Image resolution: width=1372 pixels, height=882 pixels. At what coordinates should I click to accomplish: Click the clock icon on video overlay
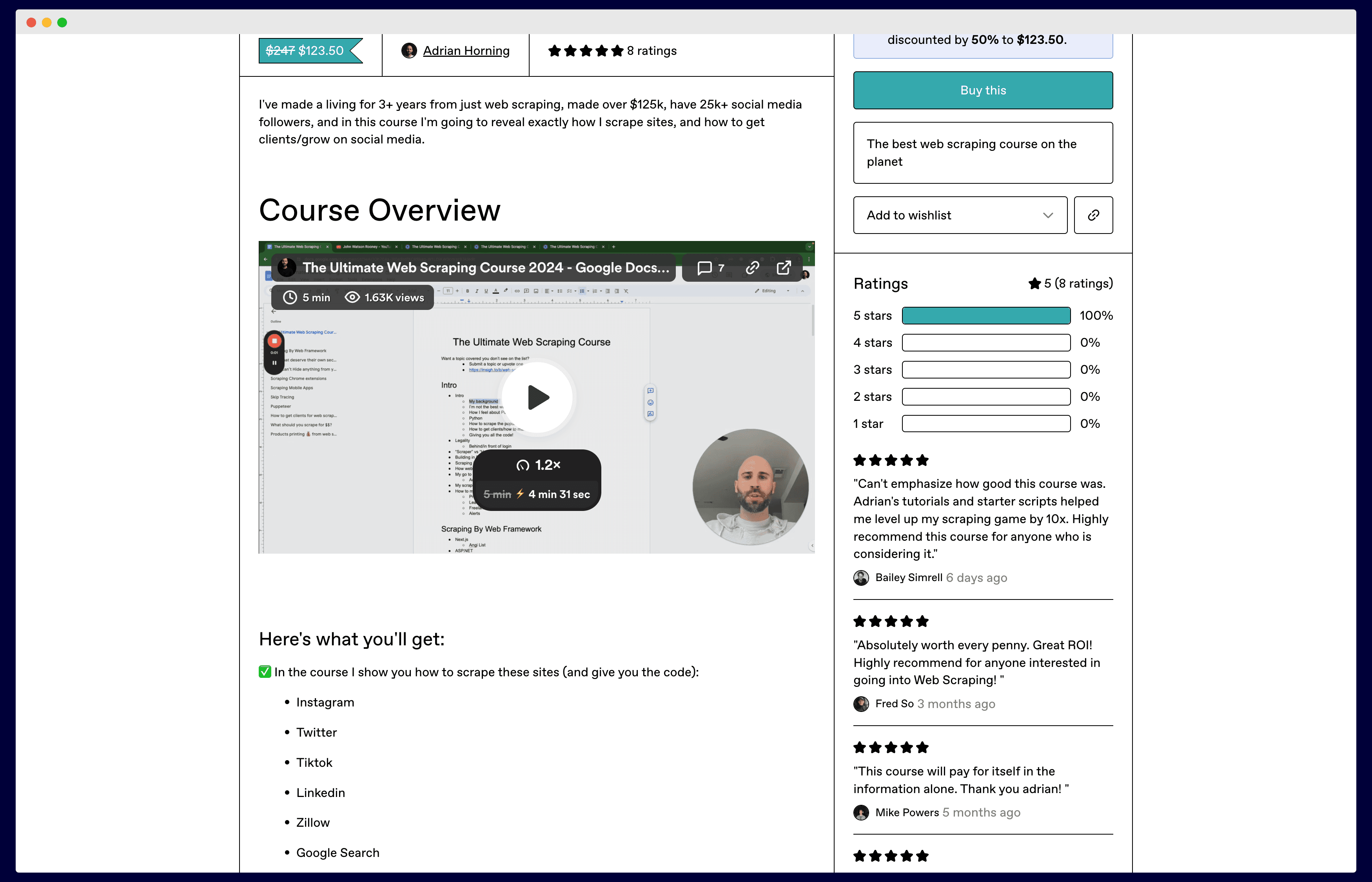[290, 297]
